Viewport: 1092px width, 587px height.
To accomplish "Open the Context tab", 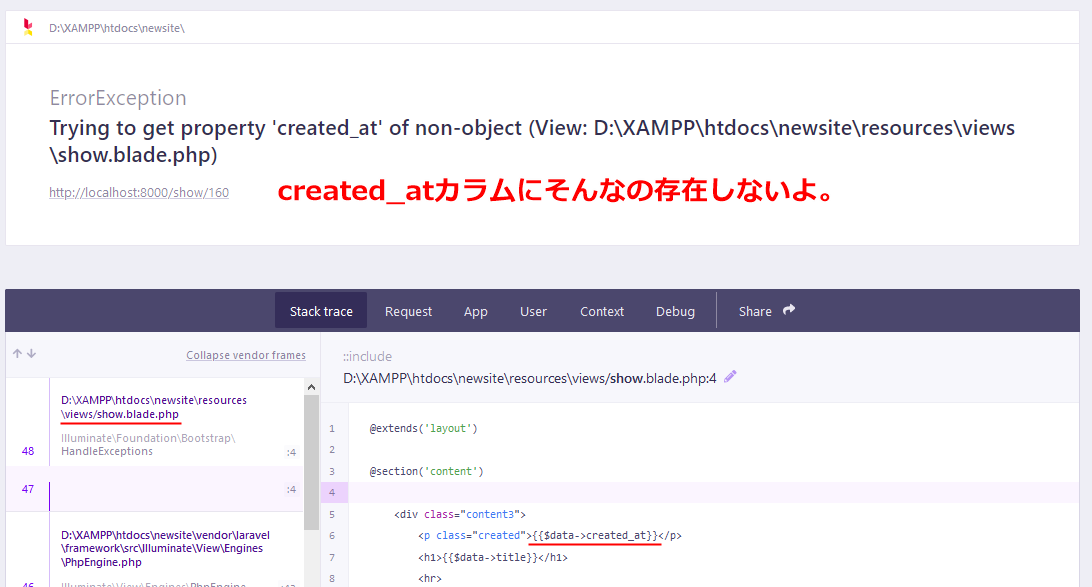I will click(x=602, y=311).
